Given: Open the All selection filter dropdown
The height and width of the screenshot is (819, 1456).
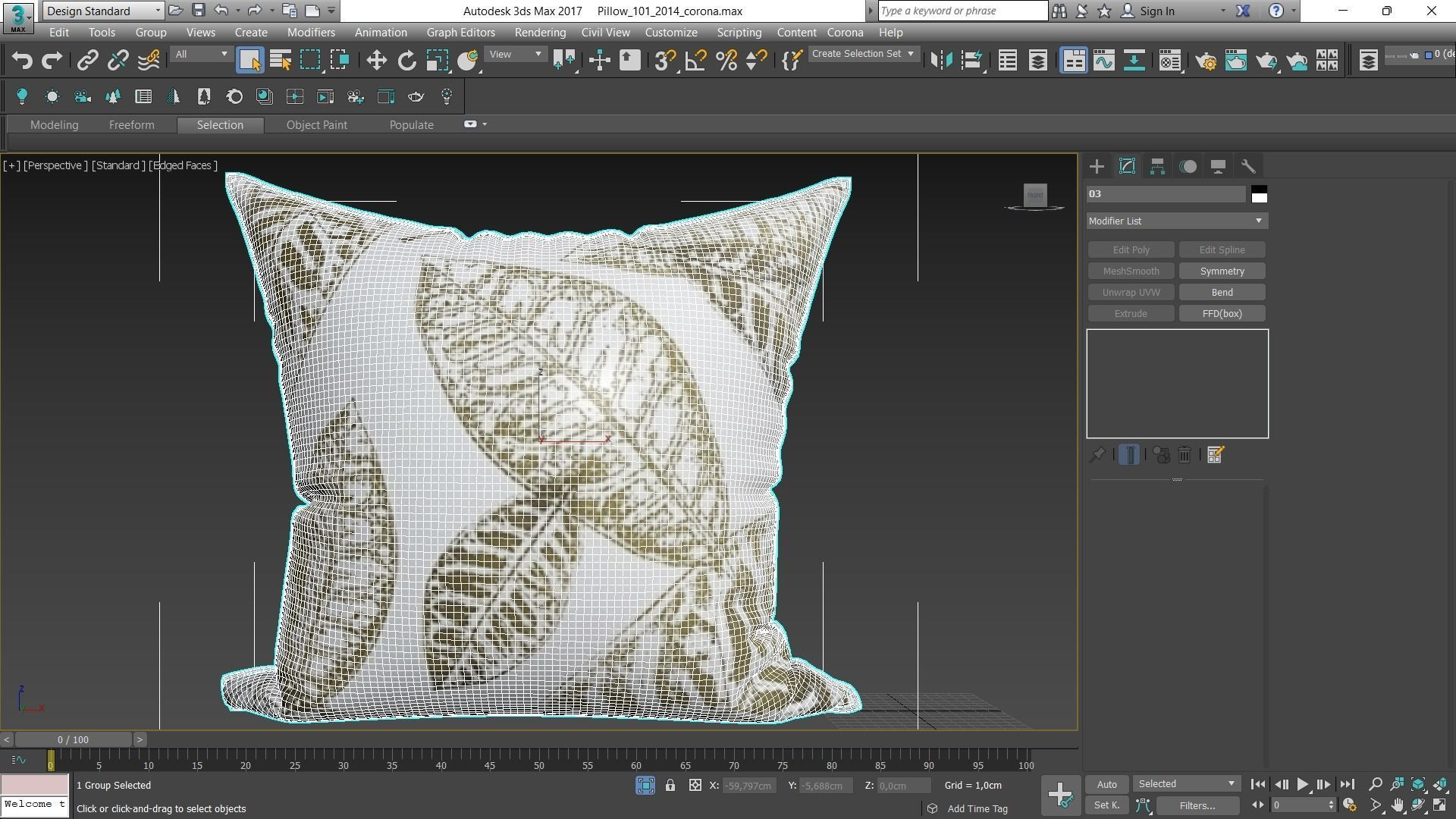Looking at the screenshot, I should 201,55.
